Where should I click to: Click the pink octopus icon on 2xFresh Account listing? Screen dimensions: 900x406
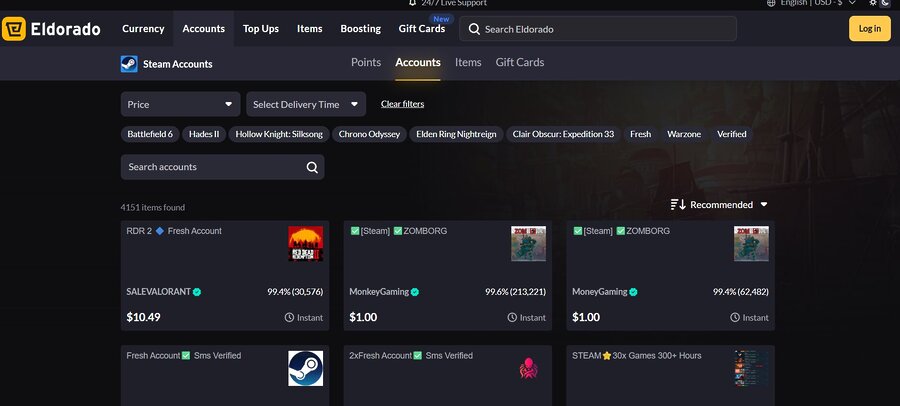[x=528, y=367]
